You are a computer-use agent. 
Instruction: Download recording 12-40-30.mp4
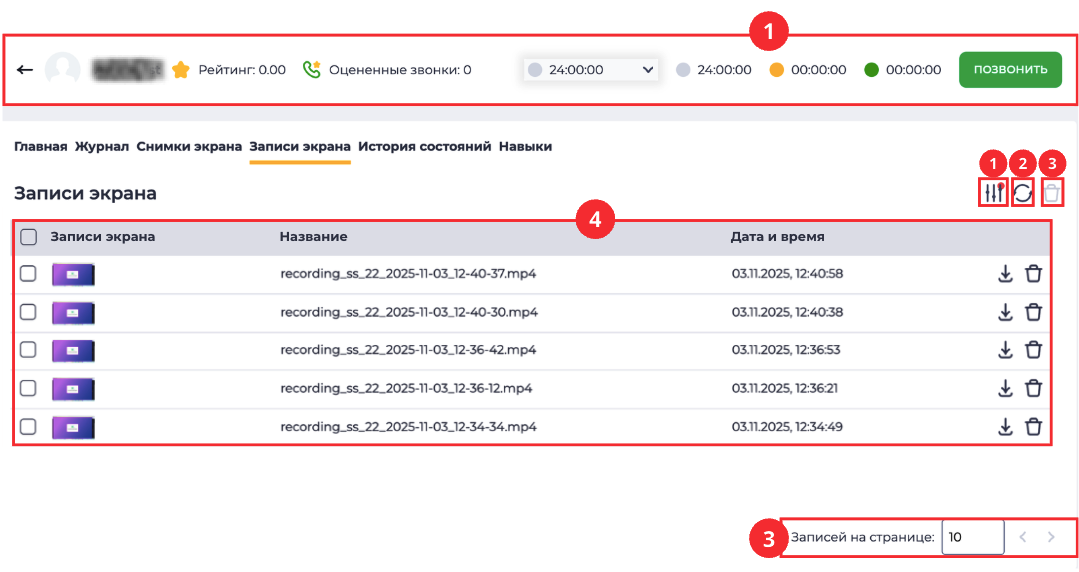pos(1005,313)
